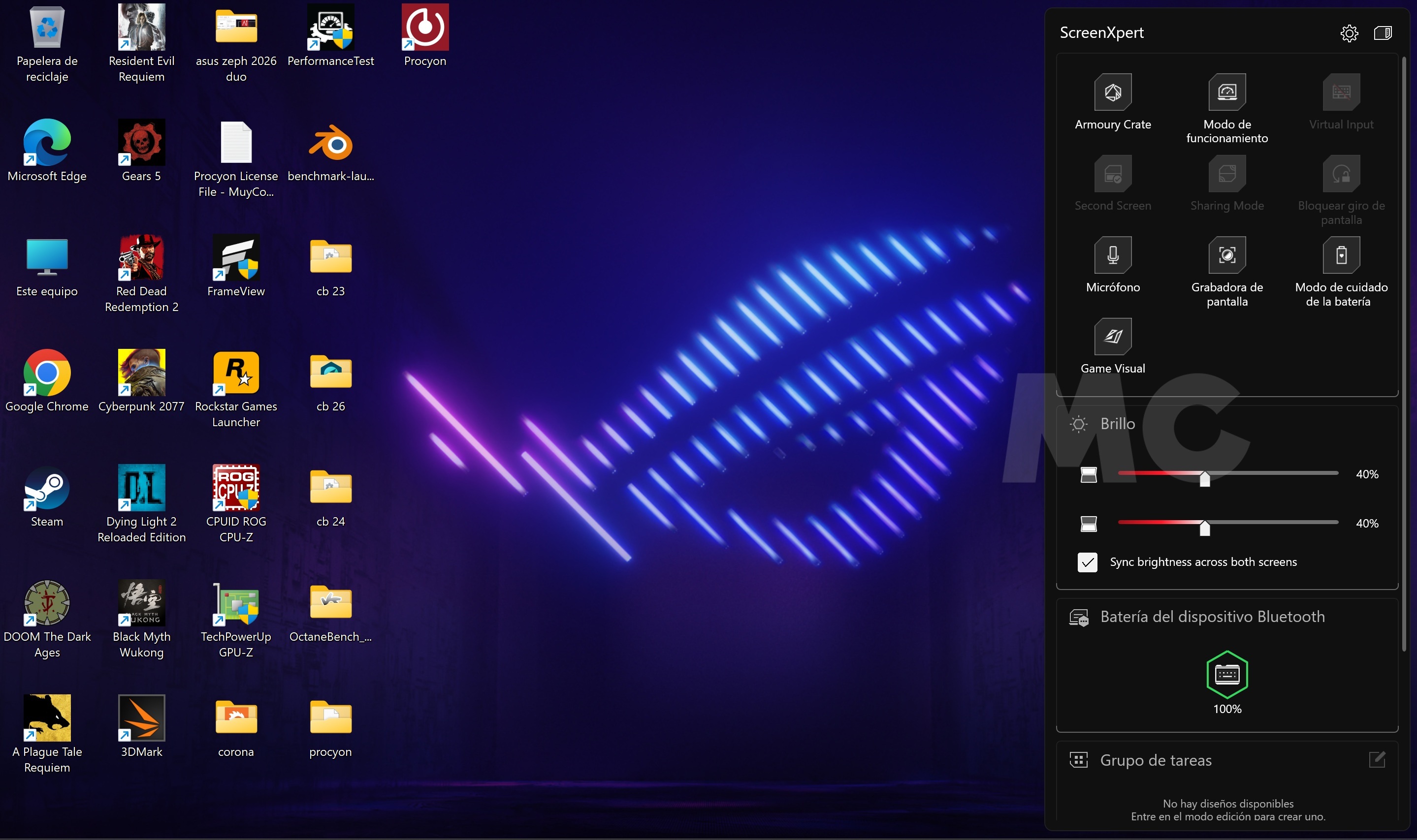Click the Virtual Input icon
The height and width of the screenshot is (840, 1417).
tap(1341, 92)
